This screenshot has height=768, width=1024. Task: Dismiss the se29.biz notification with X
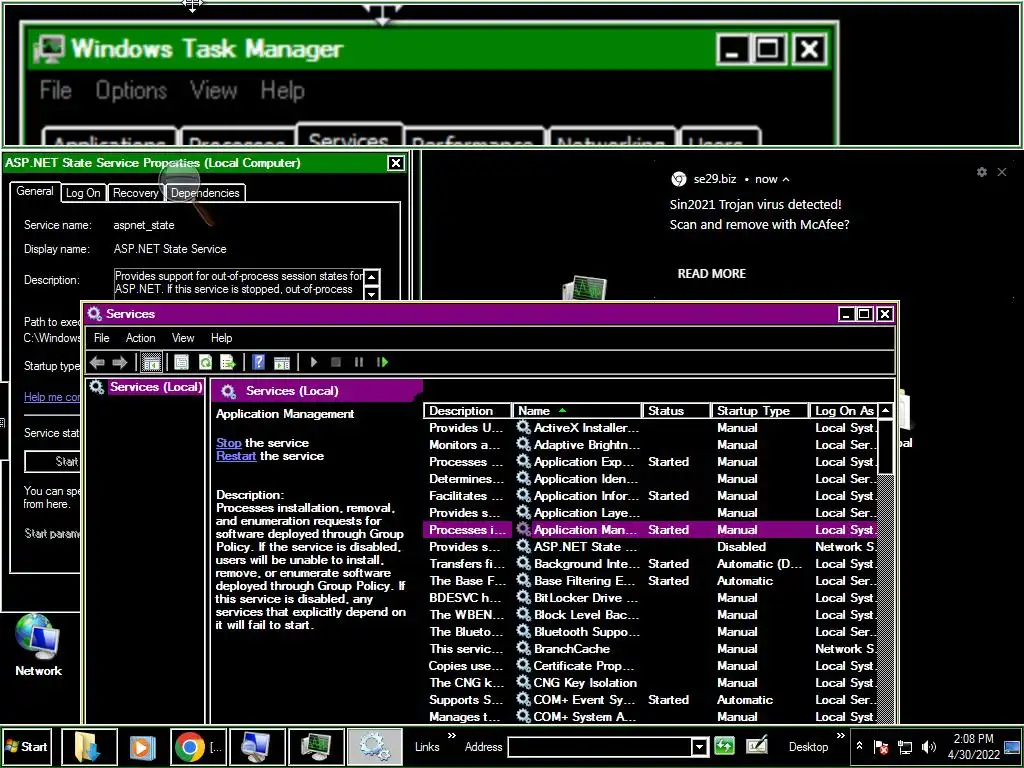click(x=1002, y=172)
